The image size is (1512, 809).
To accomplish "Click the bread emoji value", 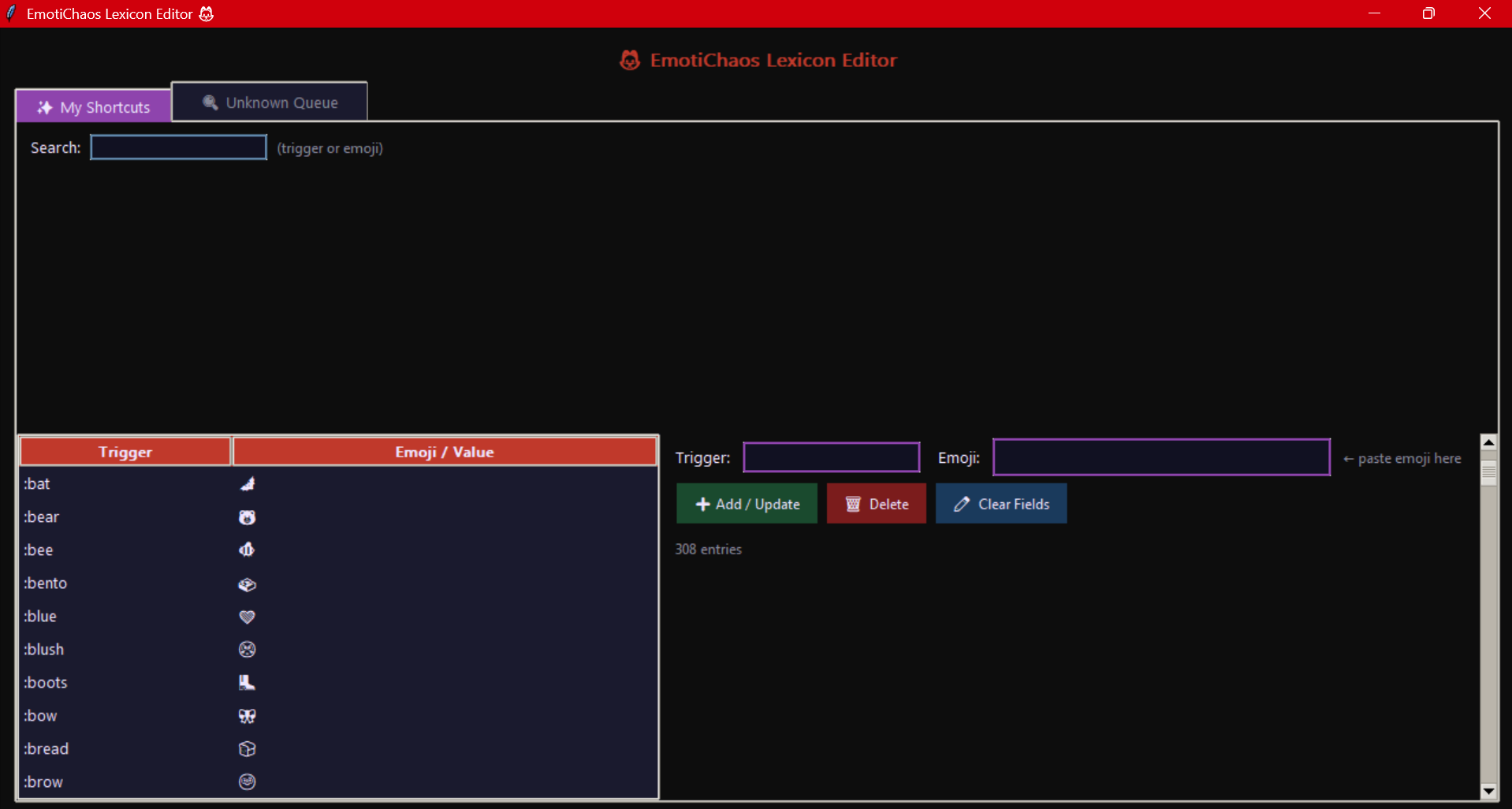I will click(248, 749).
